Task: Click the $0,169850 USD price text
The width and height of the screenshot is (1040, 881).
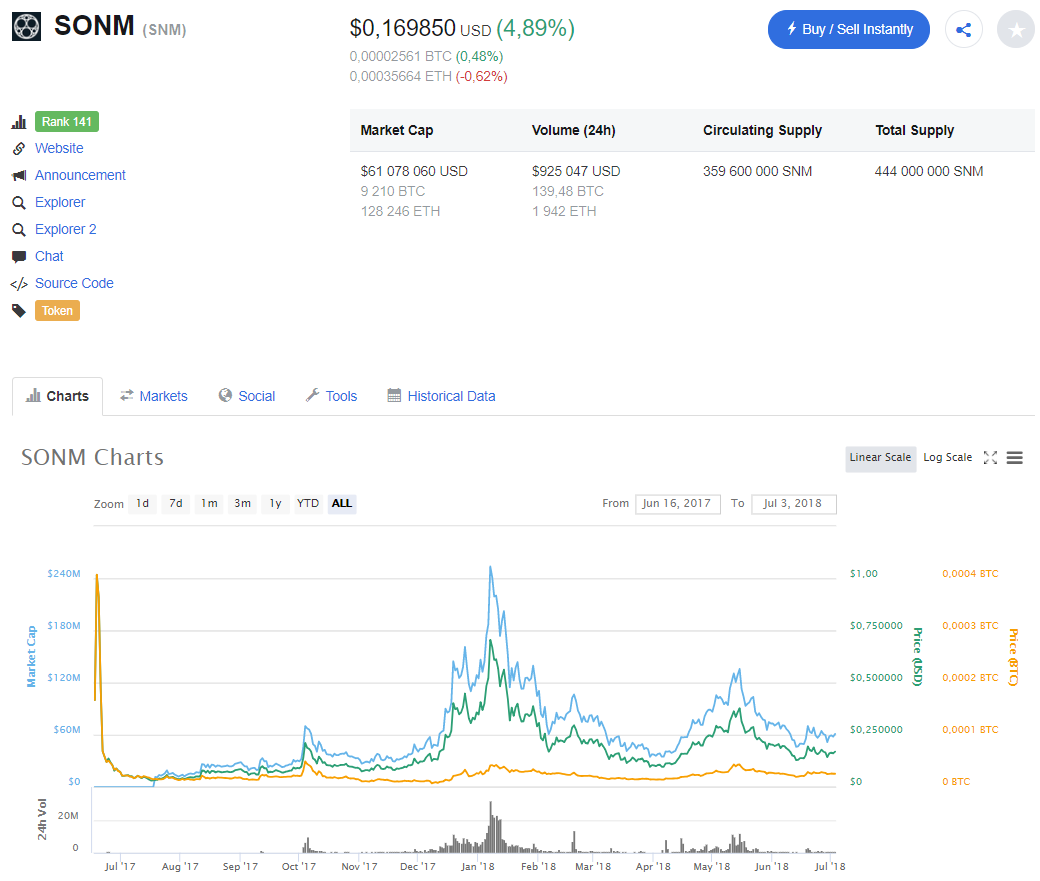Action: click(421, 29)
